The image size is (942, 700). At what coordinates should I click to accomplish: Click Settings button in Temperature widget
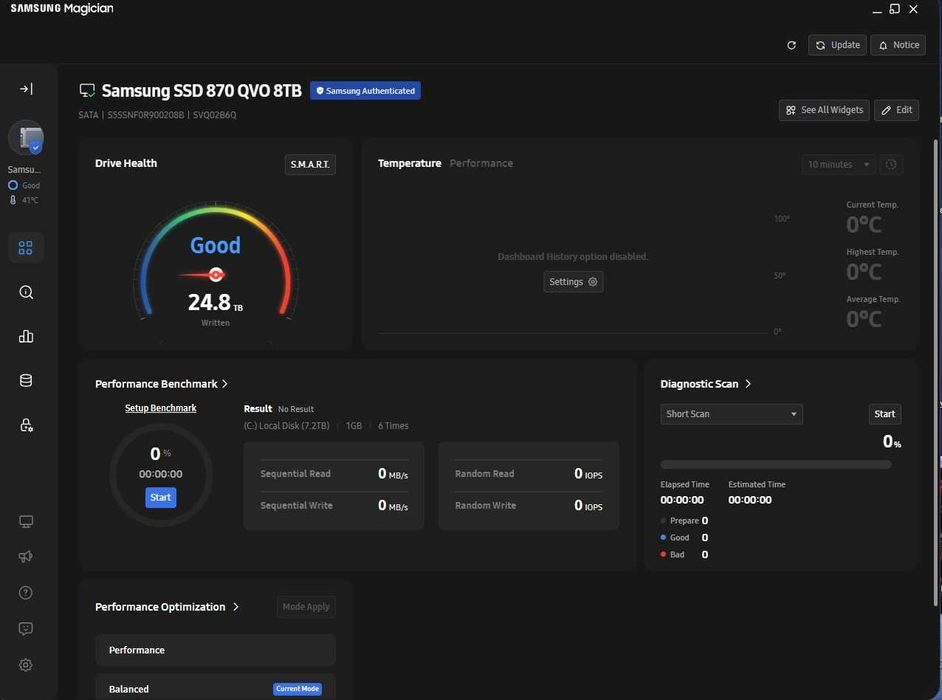point(573,282)
